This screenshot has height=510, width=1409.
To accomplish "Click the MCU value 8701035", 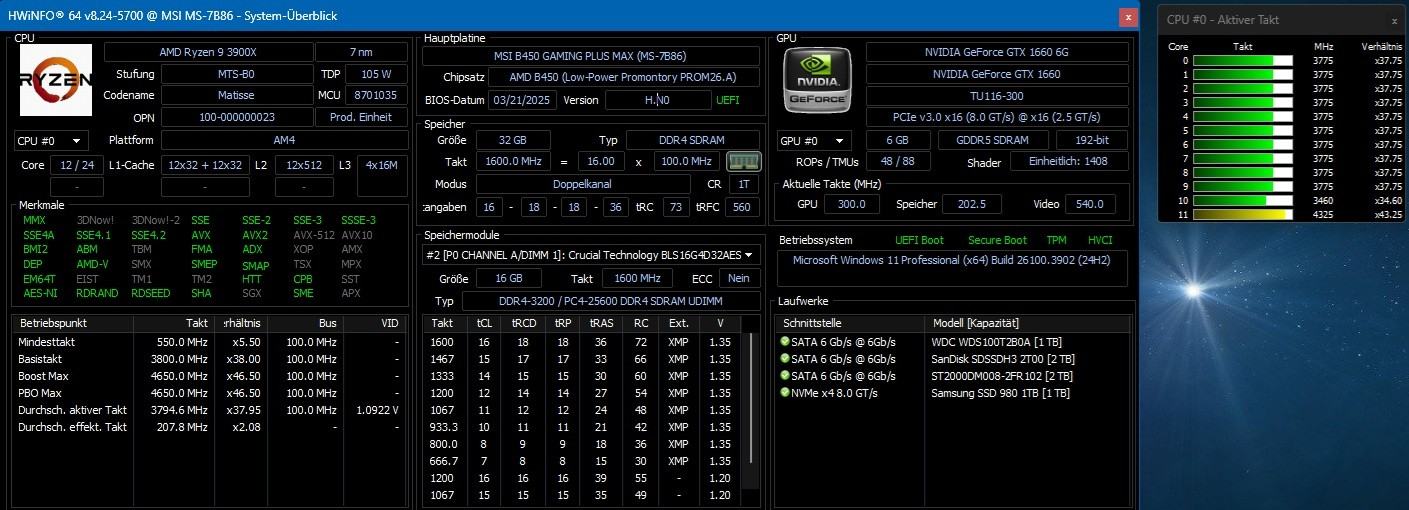I will pyautogui.click(x=376, y=96).
